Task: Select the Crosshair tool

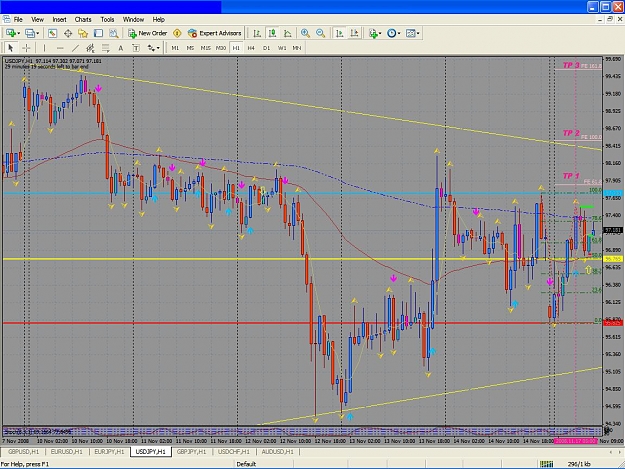Action: 26,48
